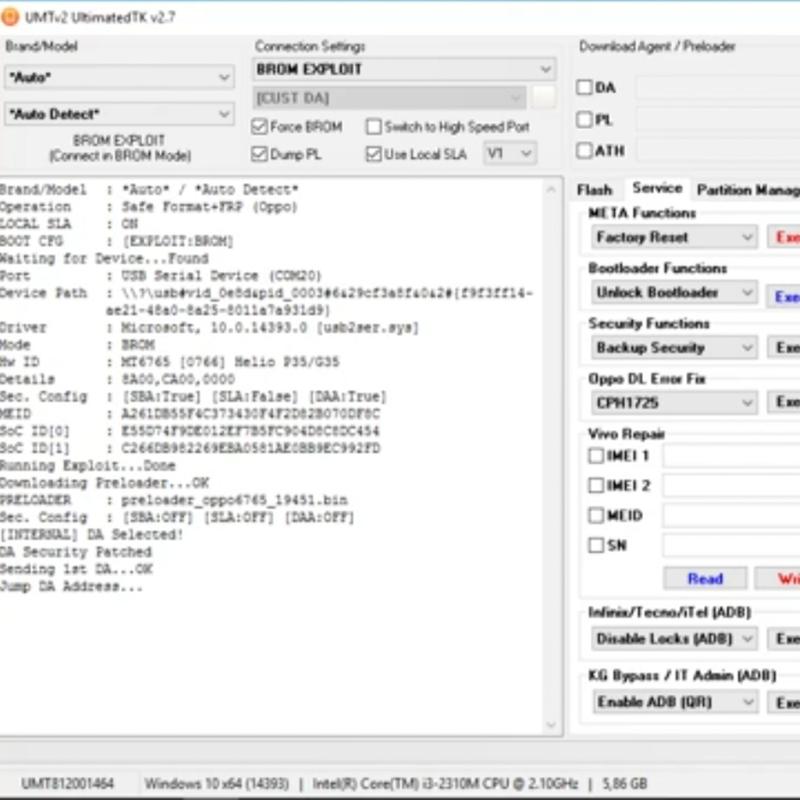800x800 pixels.
Task: Open the Factory Reset META dropdown
Action: (674, 237)
